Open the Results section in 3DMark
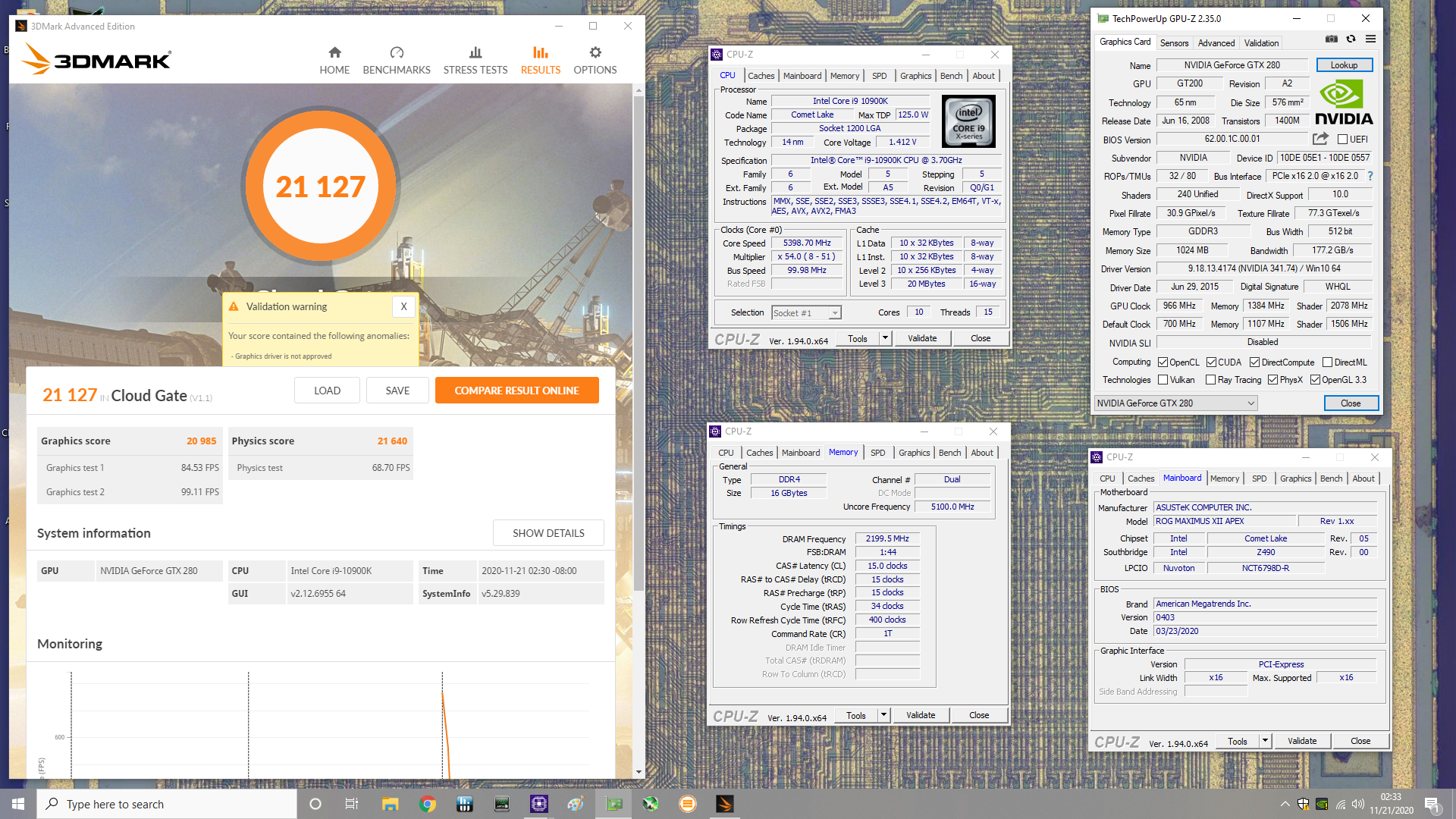 tap(541, 61)
